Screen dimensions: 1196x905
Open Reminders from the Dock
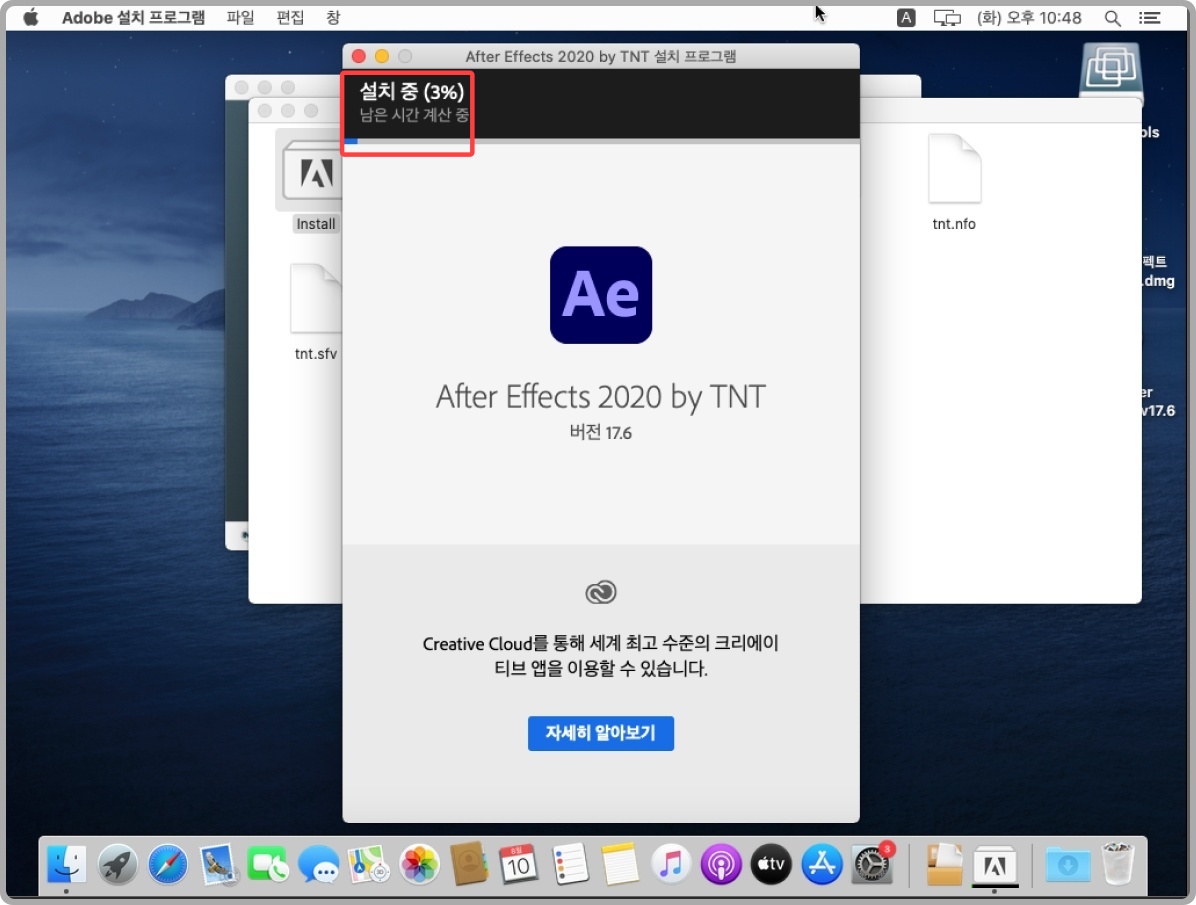(x=570, y=865)
